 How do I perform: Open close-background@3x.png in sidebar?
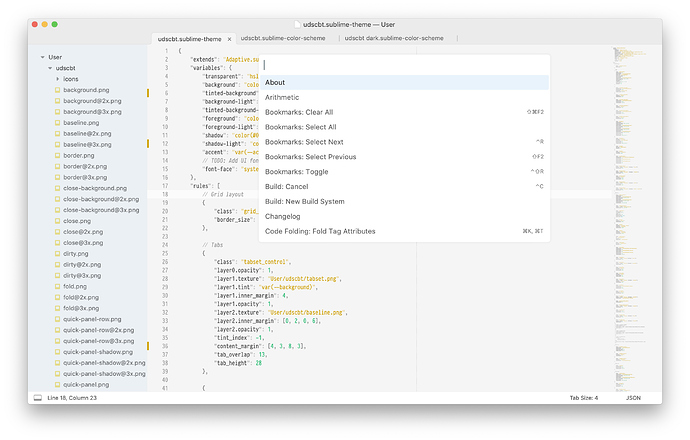coord(101,210)
